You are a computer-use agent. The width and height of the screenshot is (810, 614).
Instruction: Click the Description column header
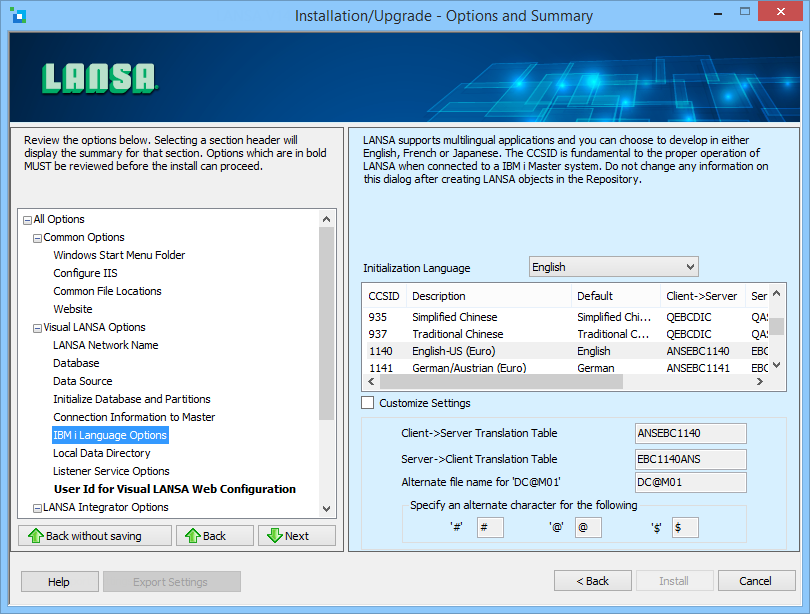coord(489,296)
